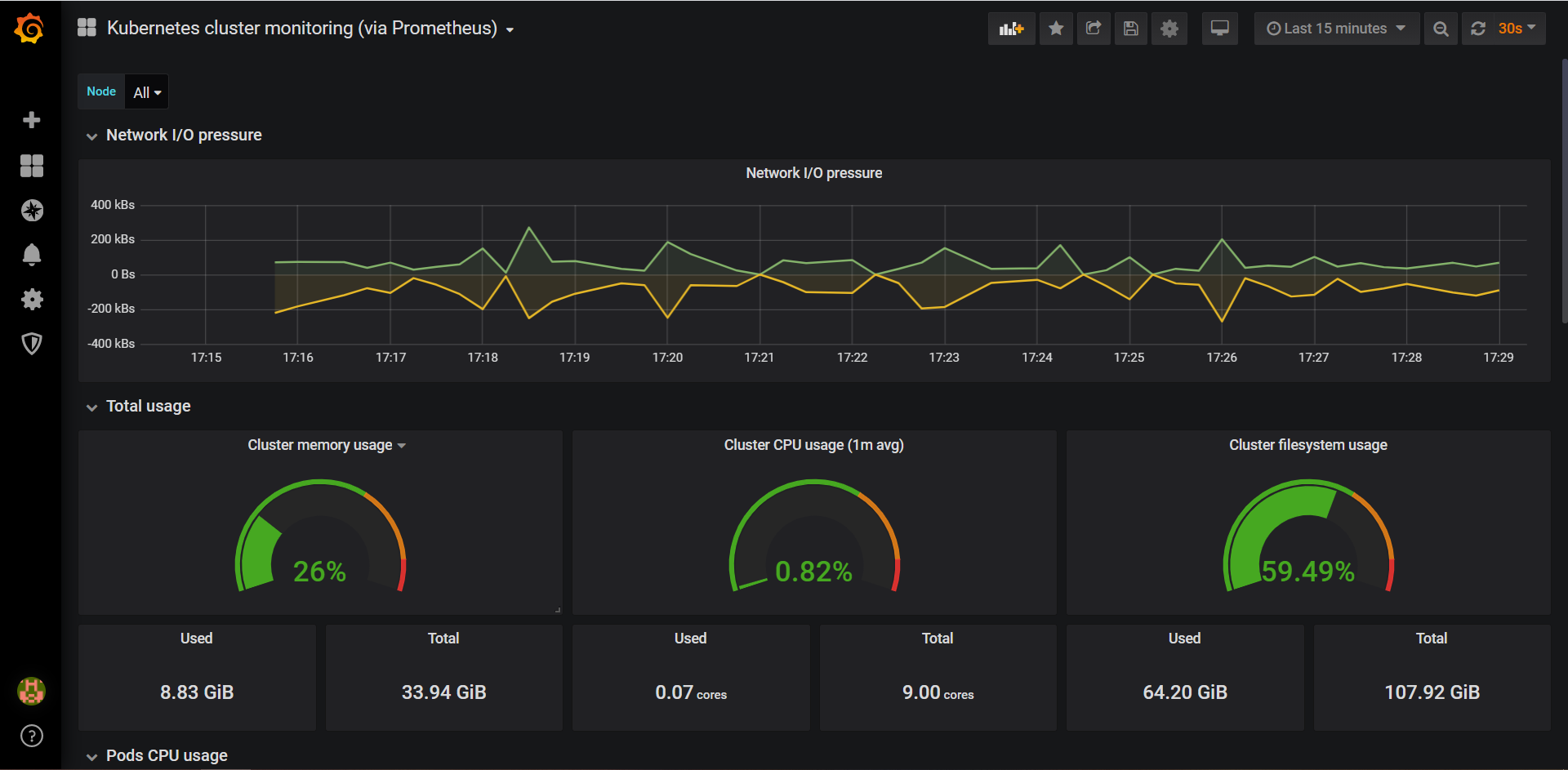This screenshot has height=770, width=1568.
Task: Cycle view mode with monitor icon
Action: pyautogui.click(x=1219, y=29)
